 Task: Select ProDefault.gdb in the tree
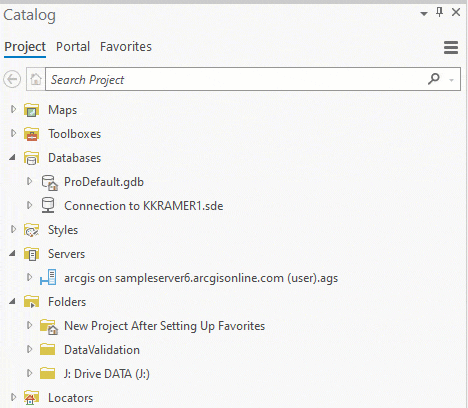[x=104, y=182]
